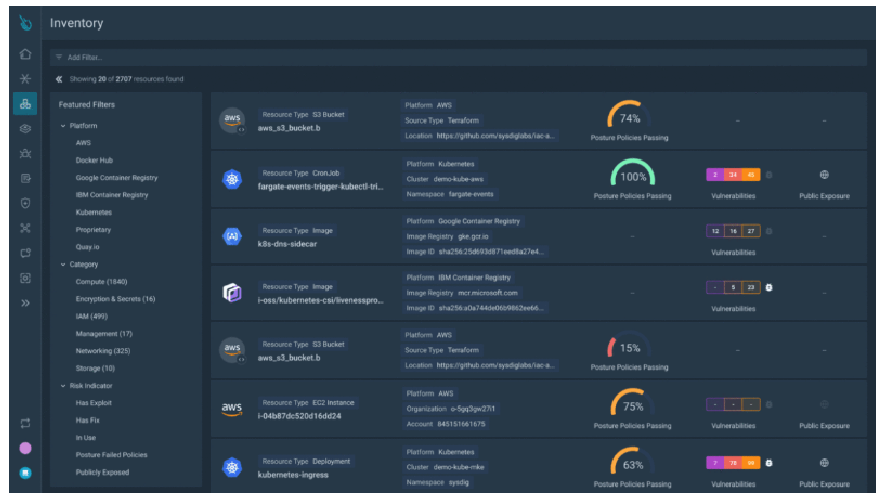Select the Kubernetes platform filter
Viewport: 880px width, 497px height.
[94, 212]
